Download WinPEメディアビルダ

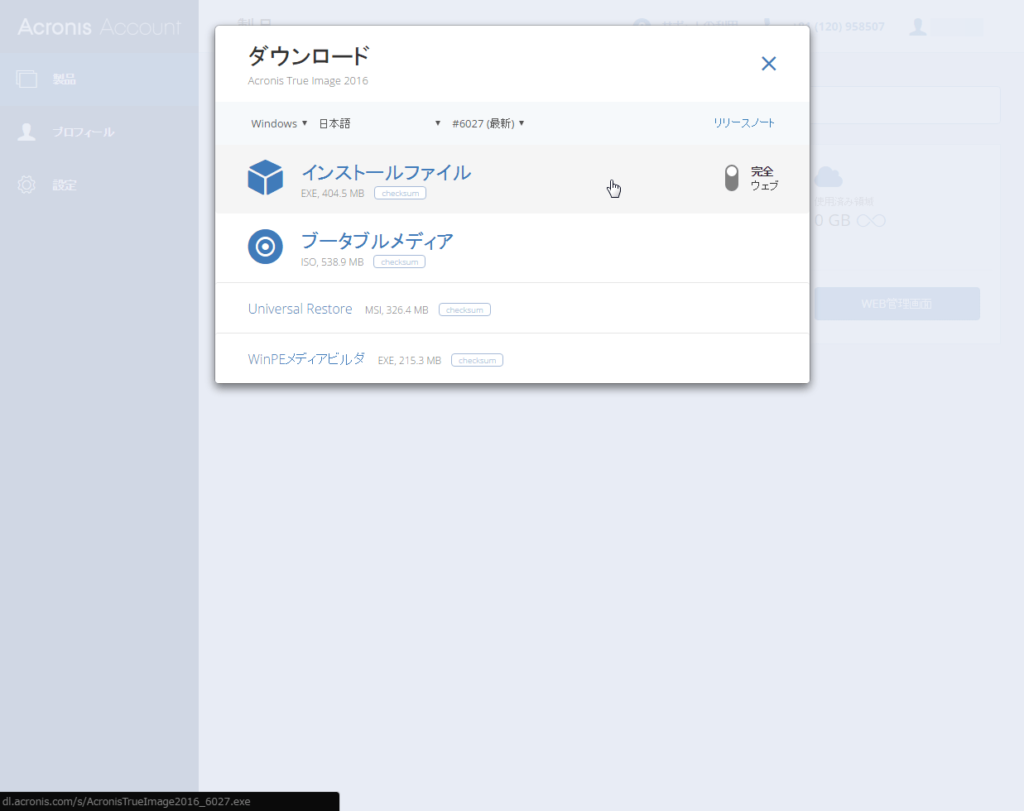306,359
